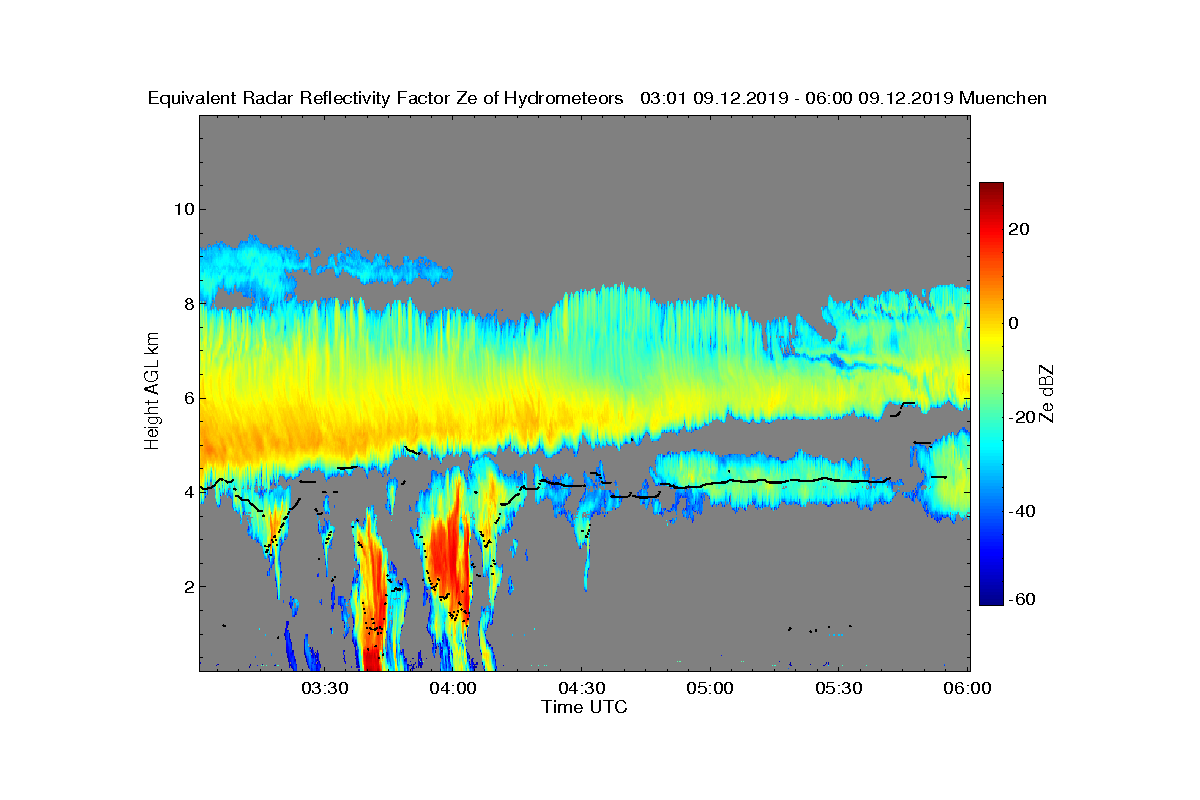Image resolution: width=1200 pixels, height=800 pixels.
Task: Click the yellow 0 dBZ colorbar region
Action: click(991, 323)
